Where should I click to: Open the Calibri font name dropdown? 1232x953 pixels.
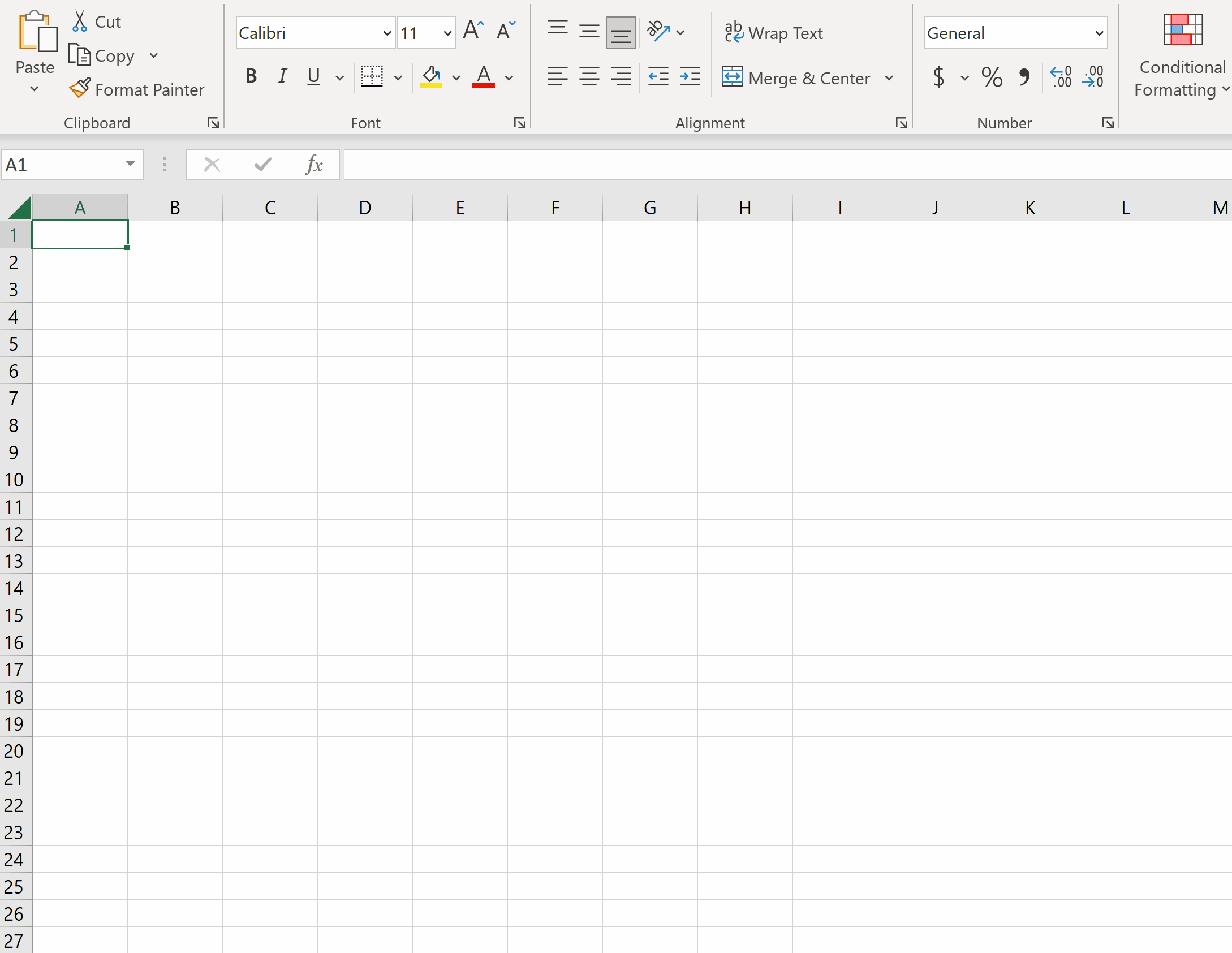[387, 33]
